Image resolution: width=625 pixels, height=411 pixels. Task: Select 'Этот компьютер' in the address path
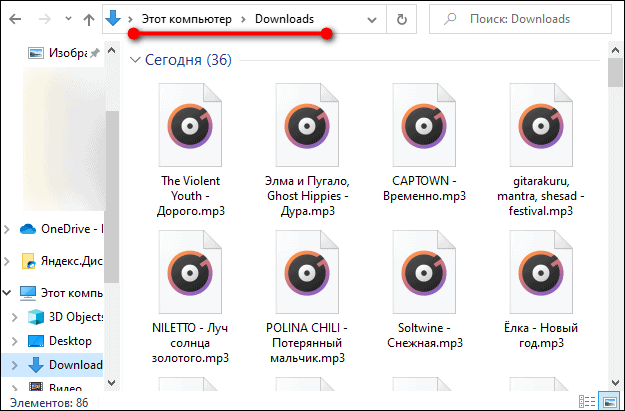pyautogui.click(x=187, y=19)
